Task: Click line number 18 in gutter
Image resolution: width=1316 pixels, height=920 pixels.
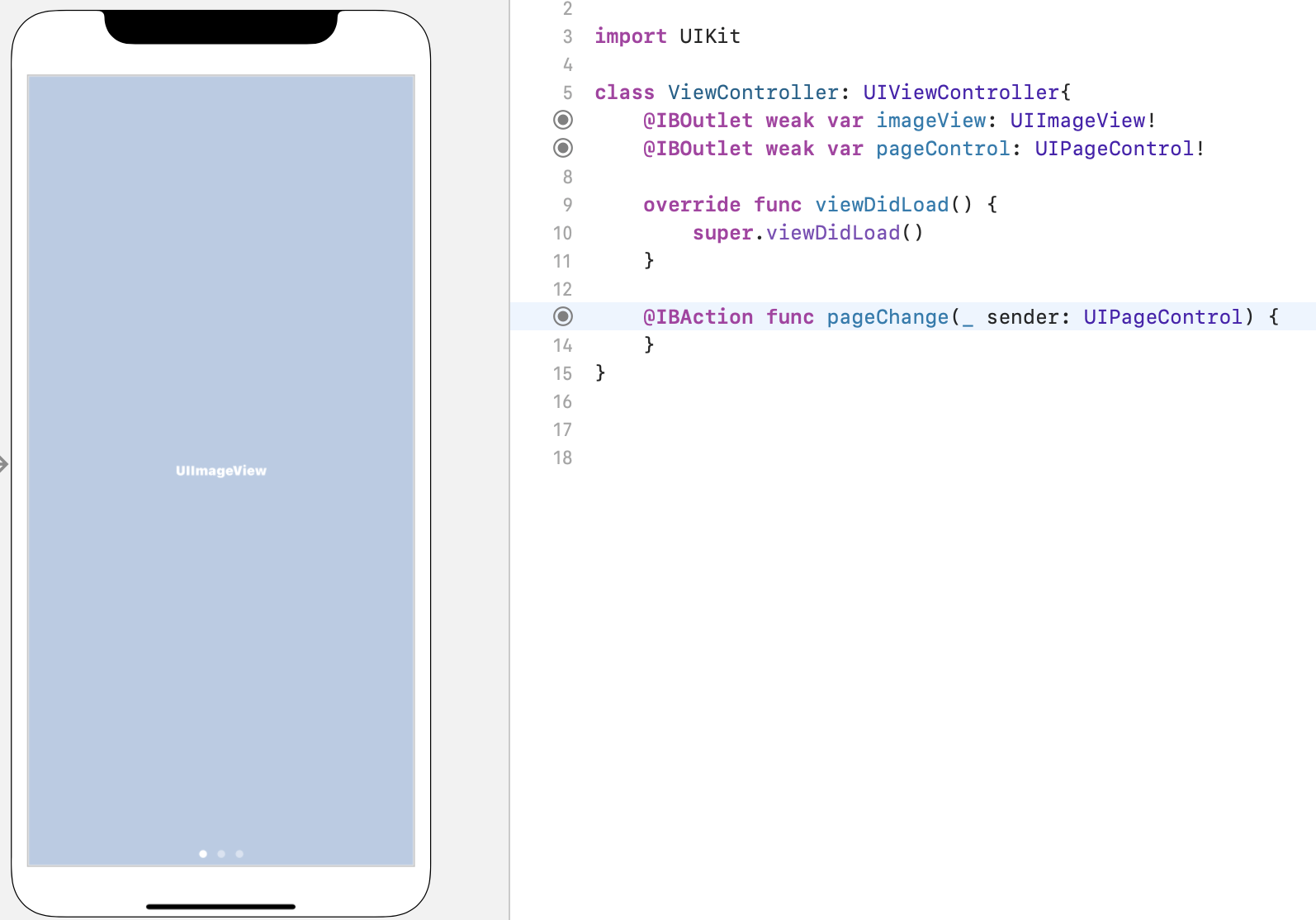Action: (x=562, y=458)
